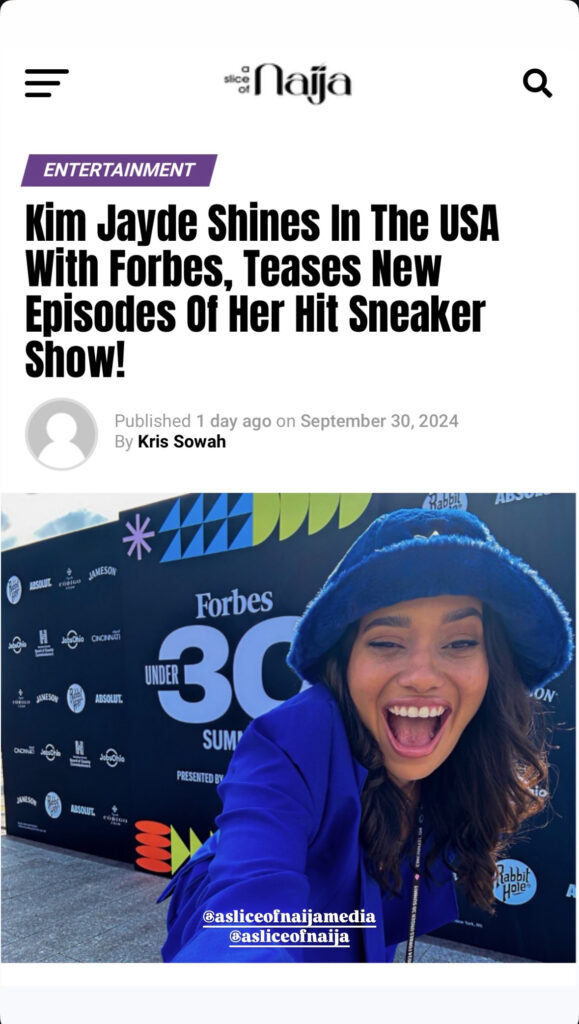Click the Rabbit Hole logo at photo's lower right
This screenshot has width=579, height=1024.
[514, 881]
